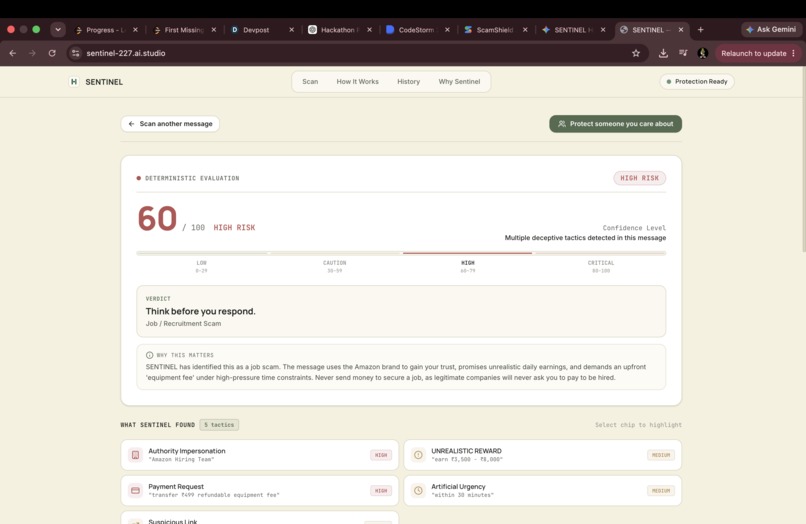This screenshot has height=524, width=806.
Task: Click Job / Recruitment Scam verdict text
Action: (x=184, y=323)
